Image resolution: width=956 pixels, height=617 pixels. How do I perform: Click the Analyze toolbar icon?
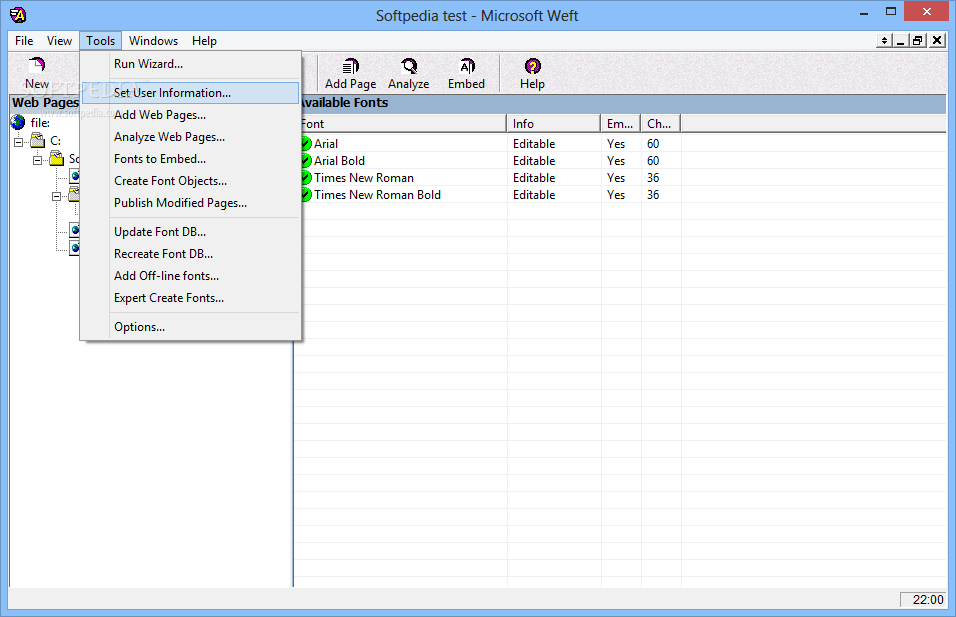click(408, 66)
